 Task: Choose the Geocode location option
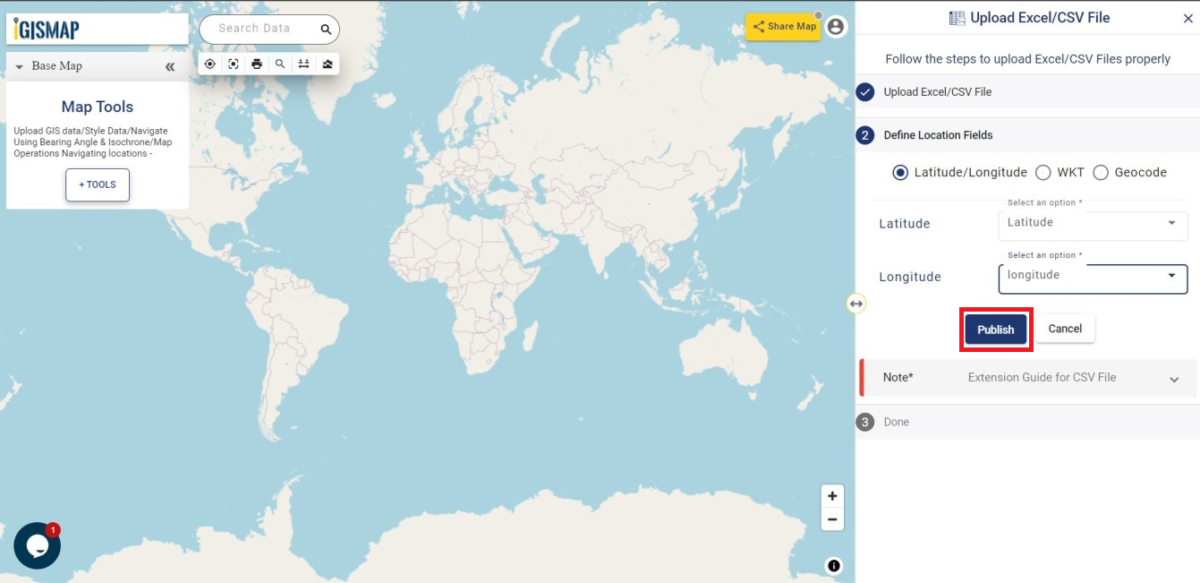1100,172
